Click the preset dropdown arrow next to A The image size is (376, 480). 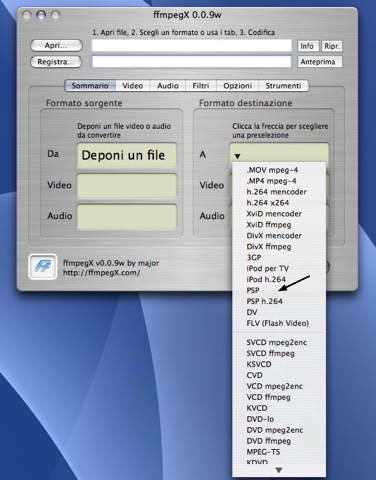pyautogui.click(x=237, y=156)
